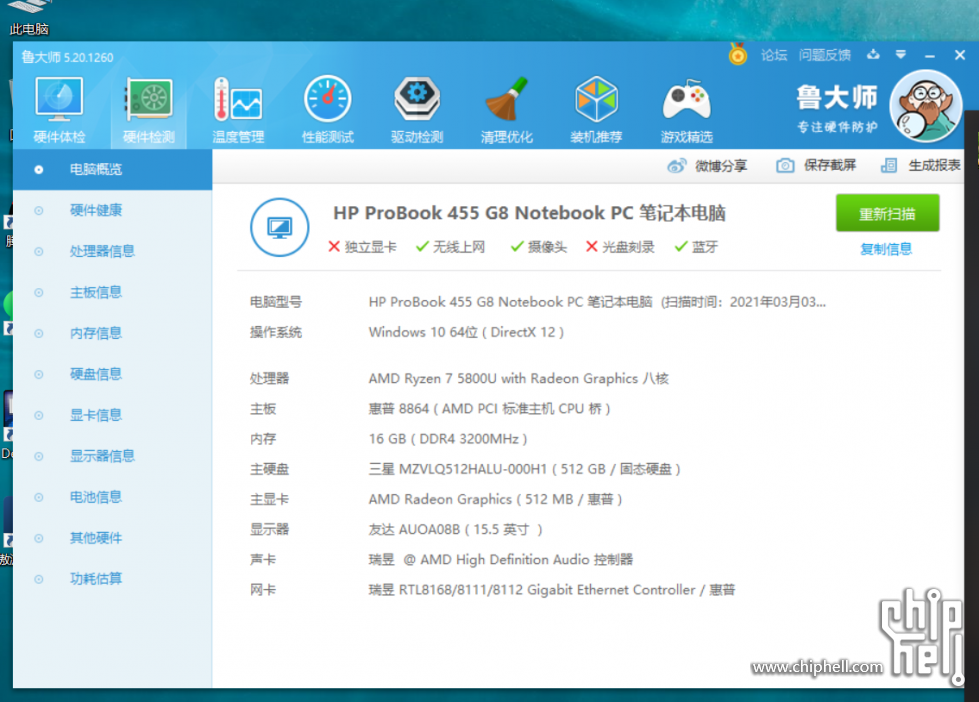Click 惠普 8864 motherboard value

[x=489, y=409]
